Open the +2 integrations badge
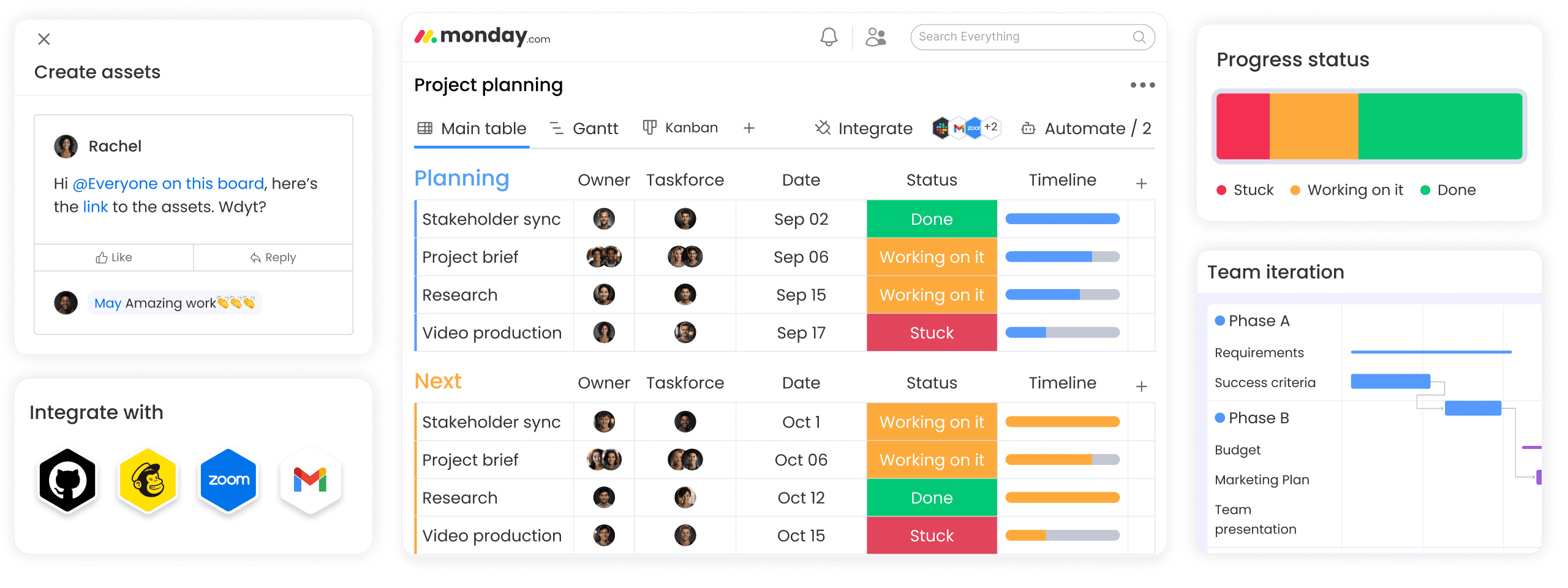 tap(991, 127)
